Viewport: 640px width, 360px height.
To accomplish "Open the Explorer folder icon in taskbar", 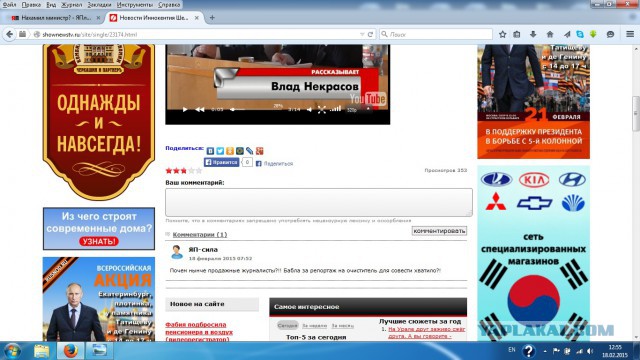I will (x=41, y=351).
